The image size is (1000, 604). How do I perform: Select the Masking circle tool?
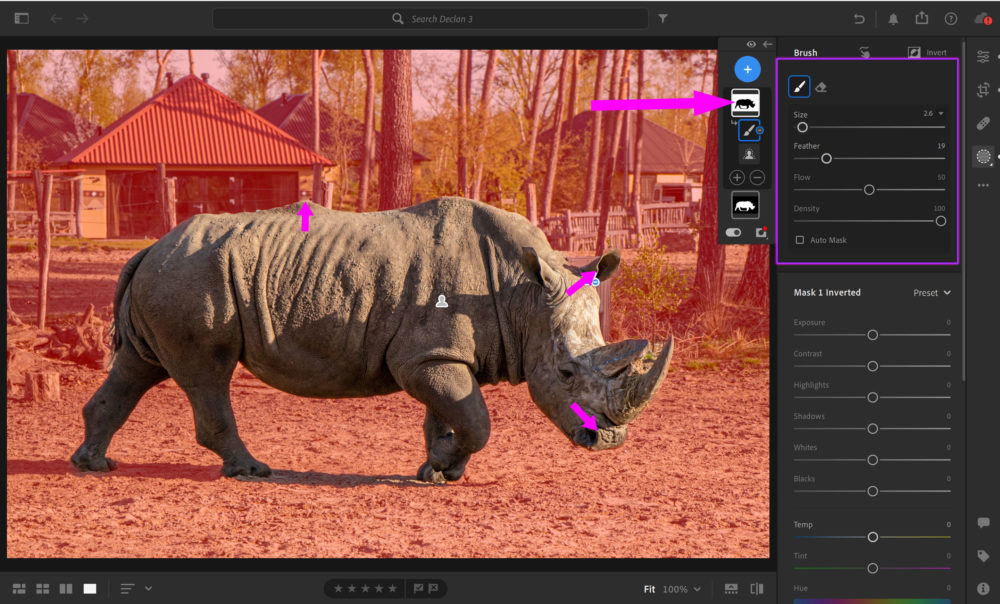(x=983, y=156)
